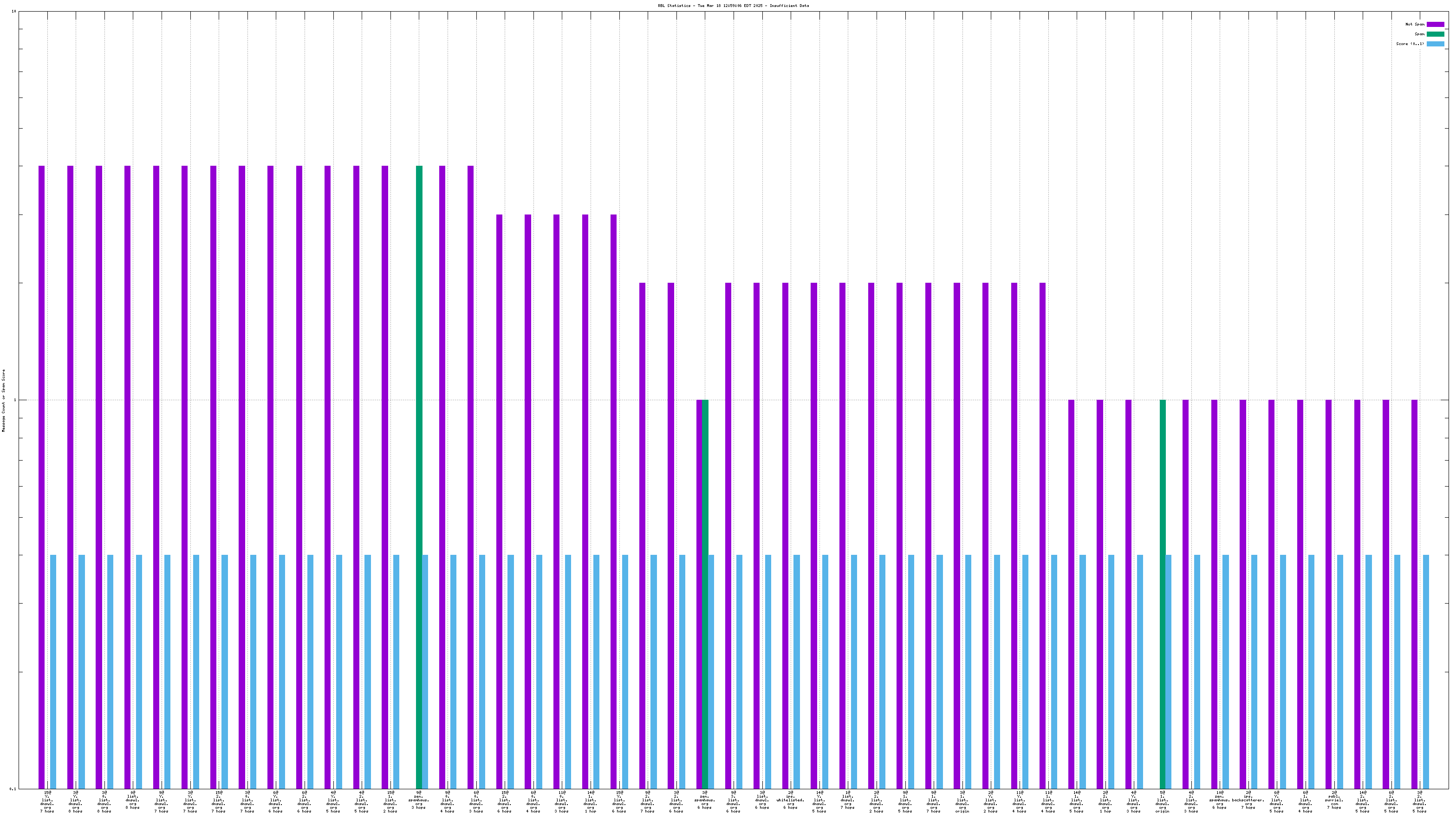Click the blue Score (0..1) legend swatch

point(1435,44)
